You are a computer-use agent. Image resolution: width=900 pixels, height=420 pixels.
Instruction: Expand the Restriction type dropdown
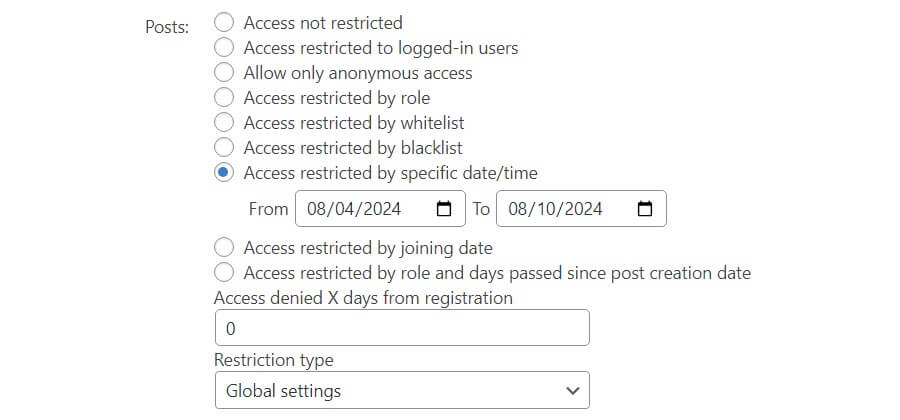401,390
